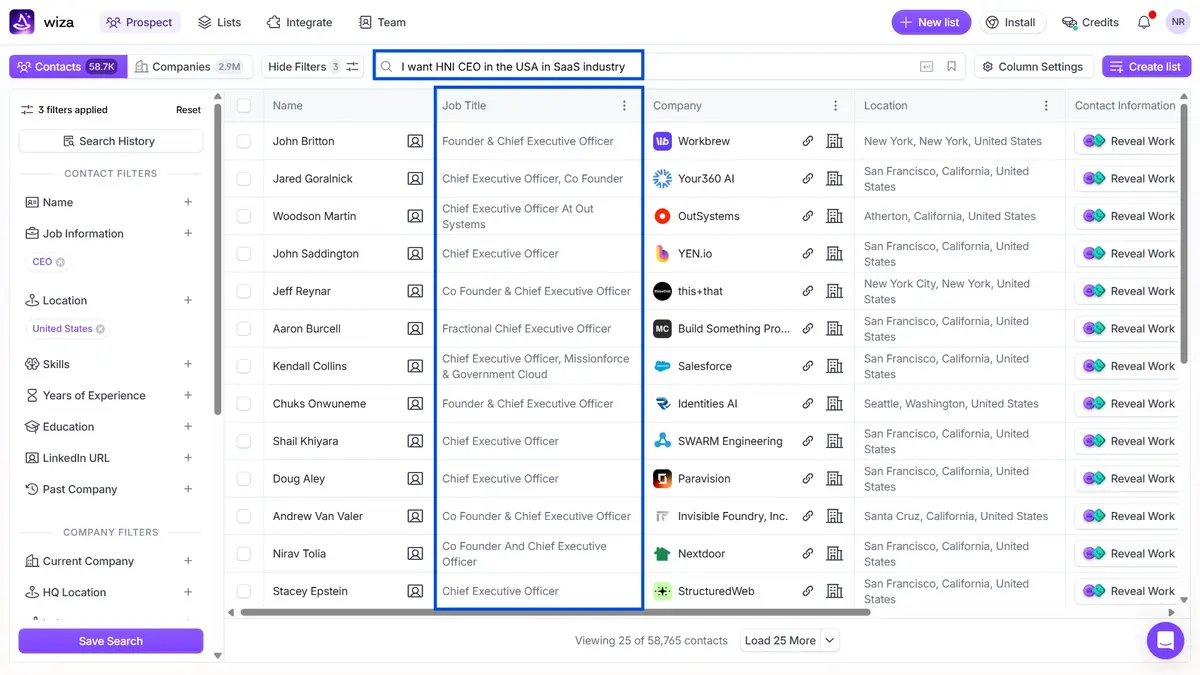Expand Years of Experience filter
1200x675 pixels.
188,396
